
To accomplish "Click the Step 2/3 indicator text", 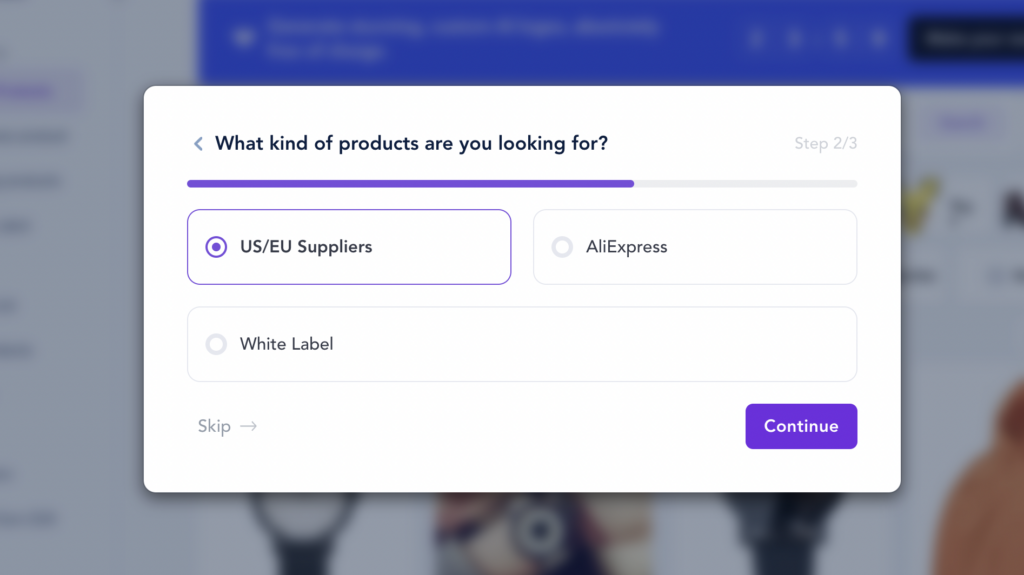I will click(825, 144).
